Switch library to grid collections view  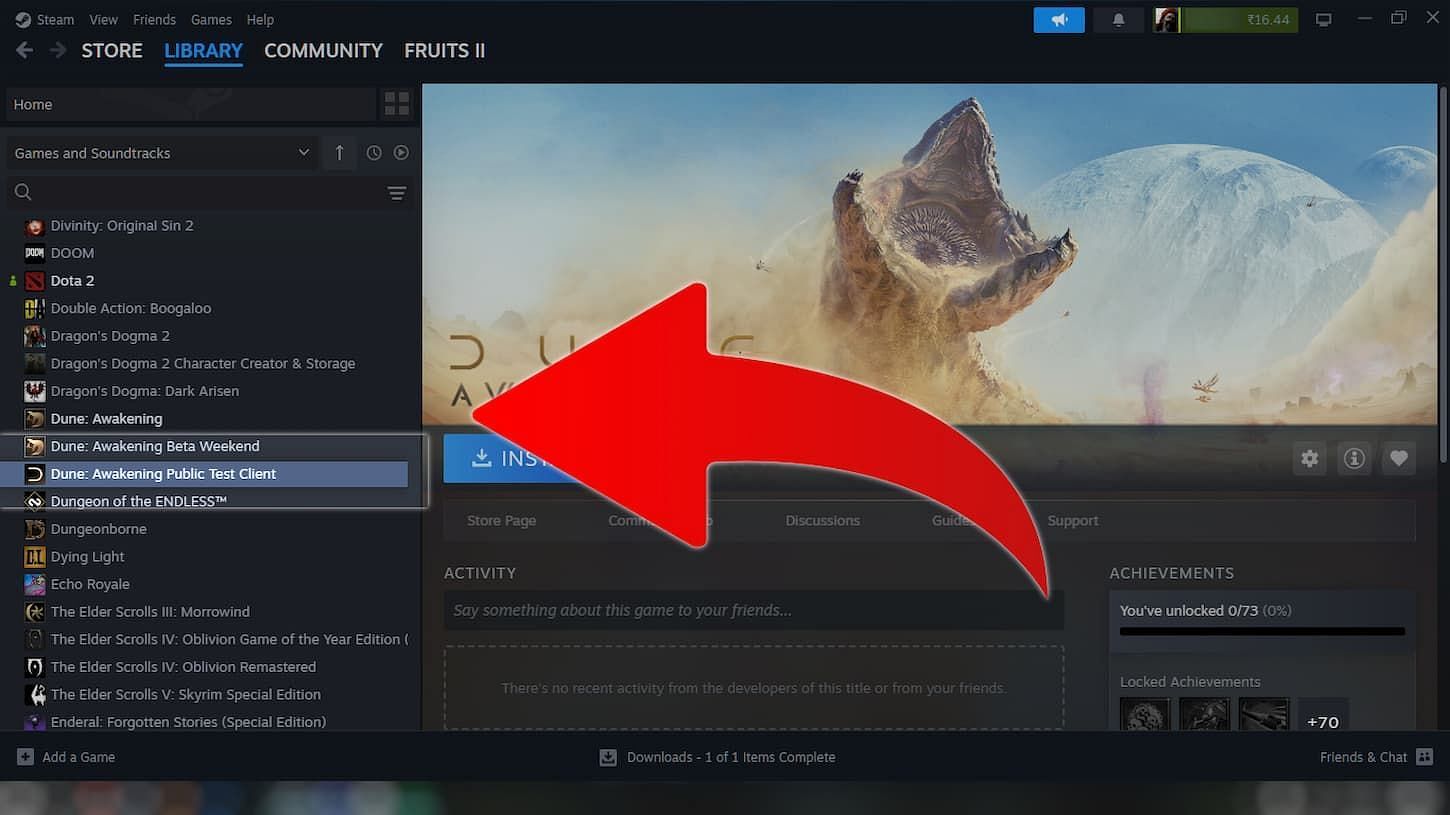pos(397,104)
